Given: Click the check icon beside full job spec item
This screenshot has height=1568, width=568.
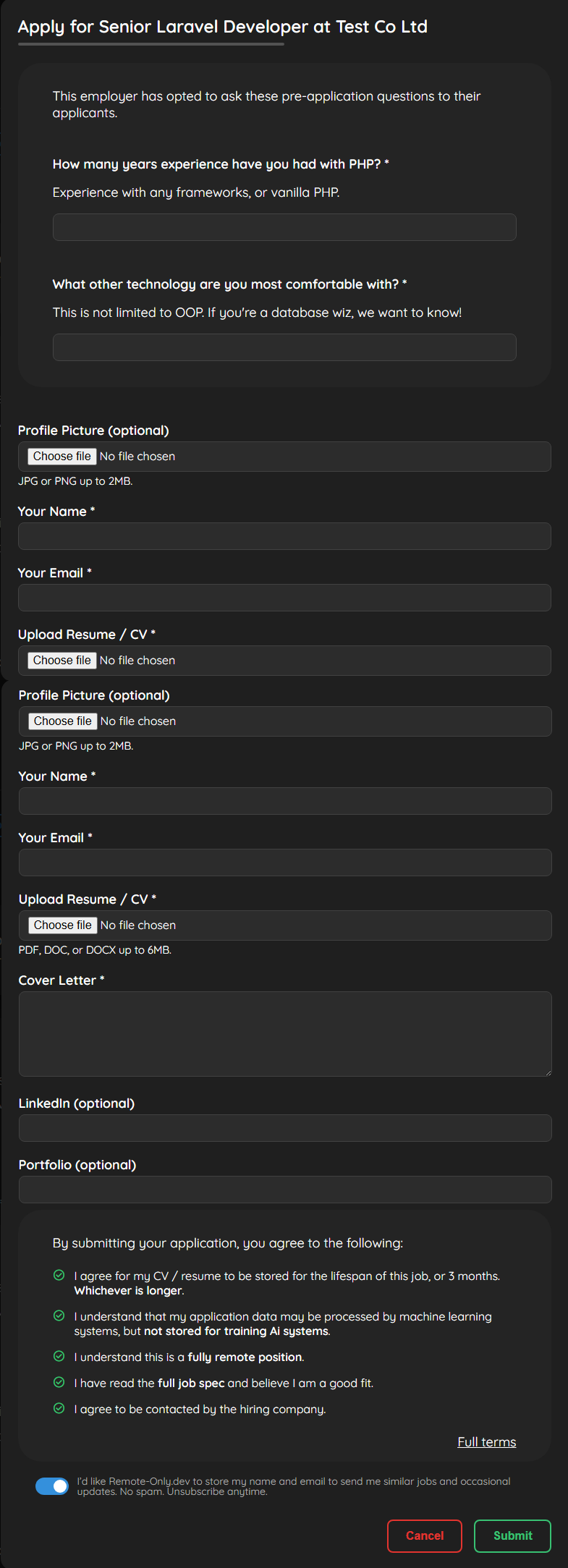Looking at the screenshot, I should tap(60, 1383).
